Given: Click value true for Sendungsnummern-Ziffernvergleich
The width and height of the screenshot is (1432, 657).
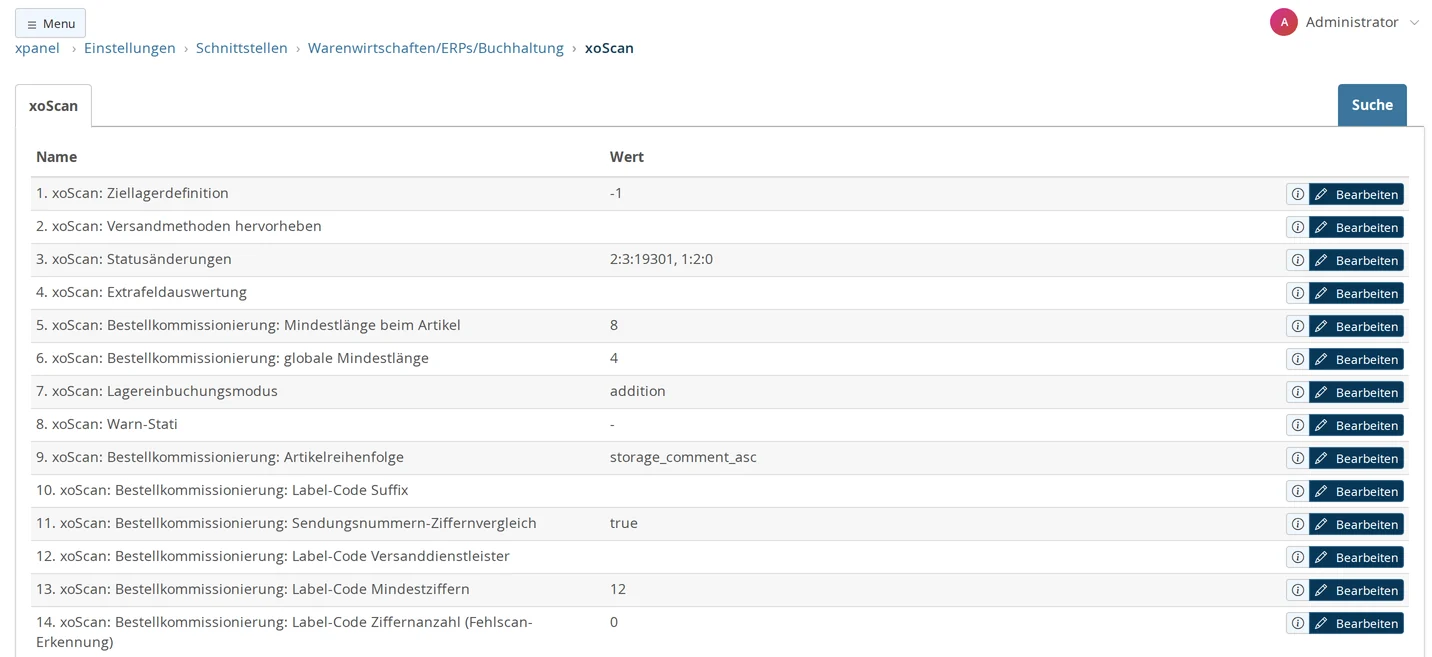Looking at the screenshot, I should [624, 523].
